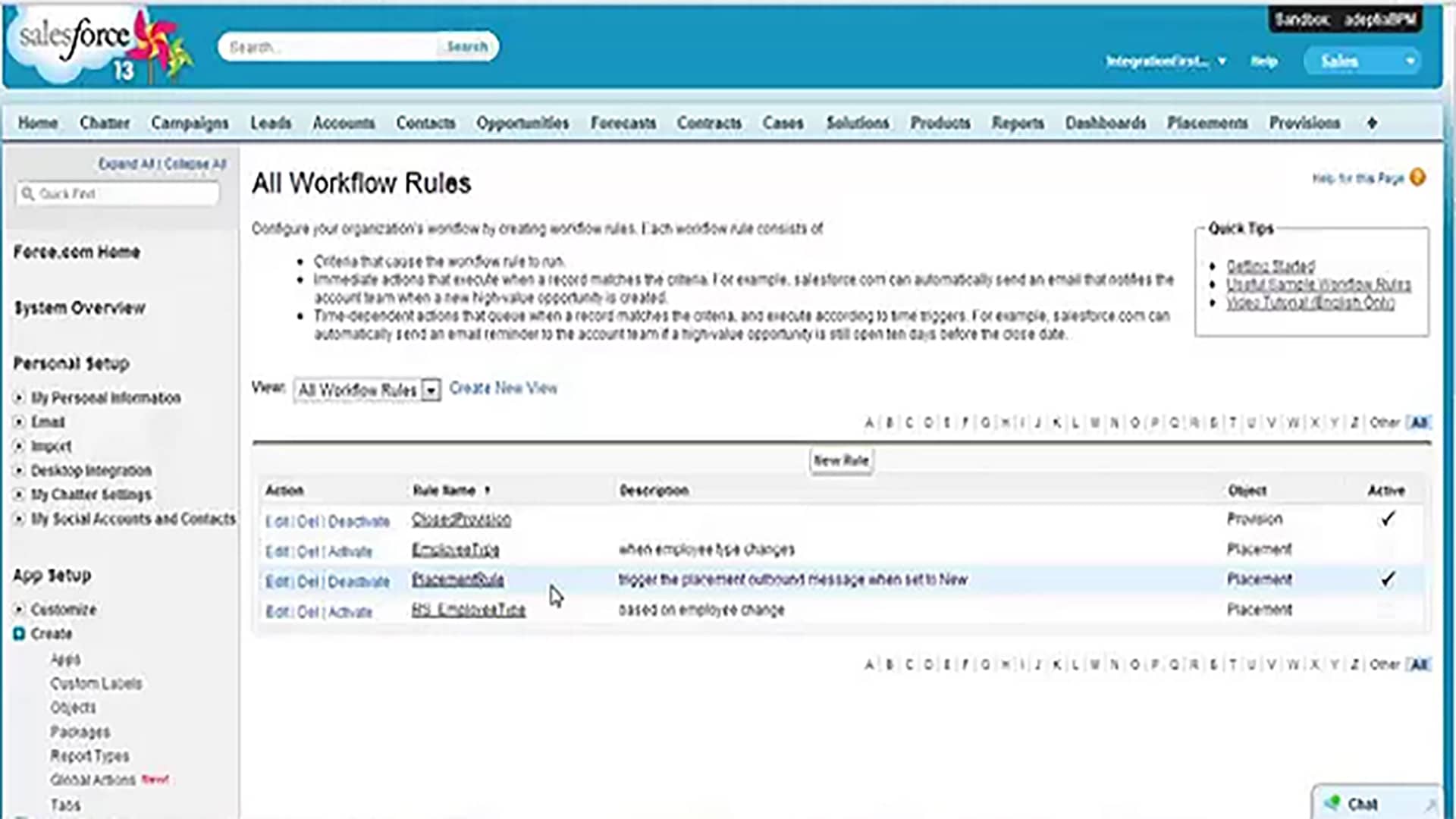
Task: Deactivate the PlacementRule workflow rule
Action: [x=359, y=582]
